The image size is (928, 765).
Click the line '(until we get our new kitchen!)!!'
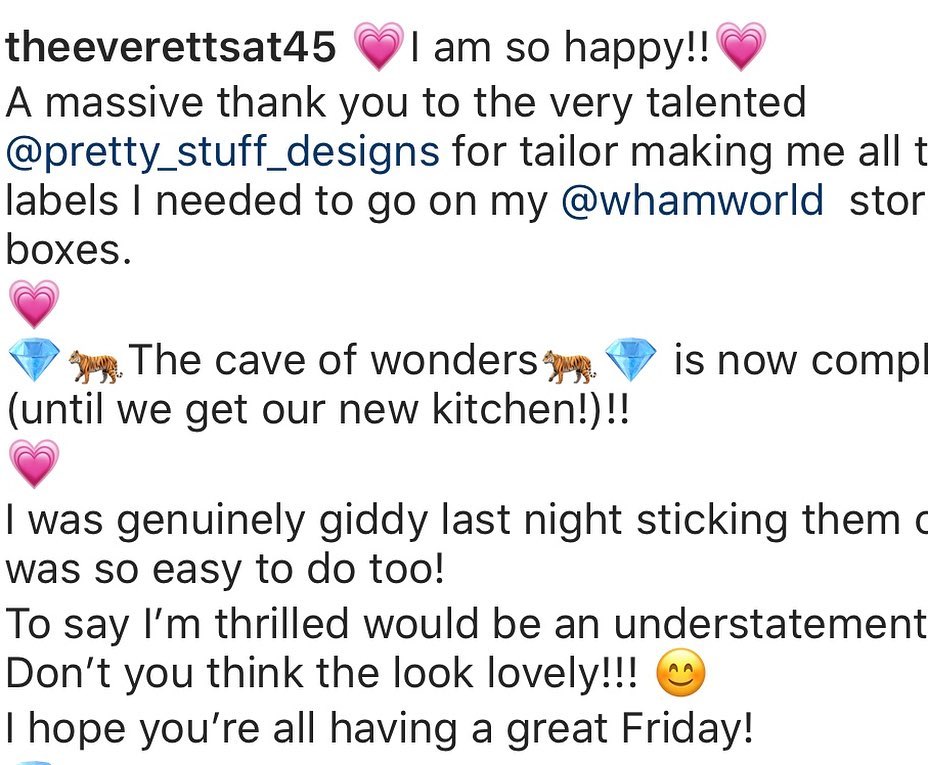point(318,409)
